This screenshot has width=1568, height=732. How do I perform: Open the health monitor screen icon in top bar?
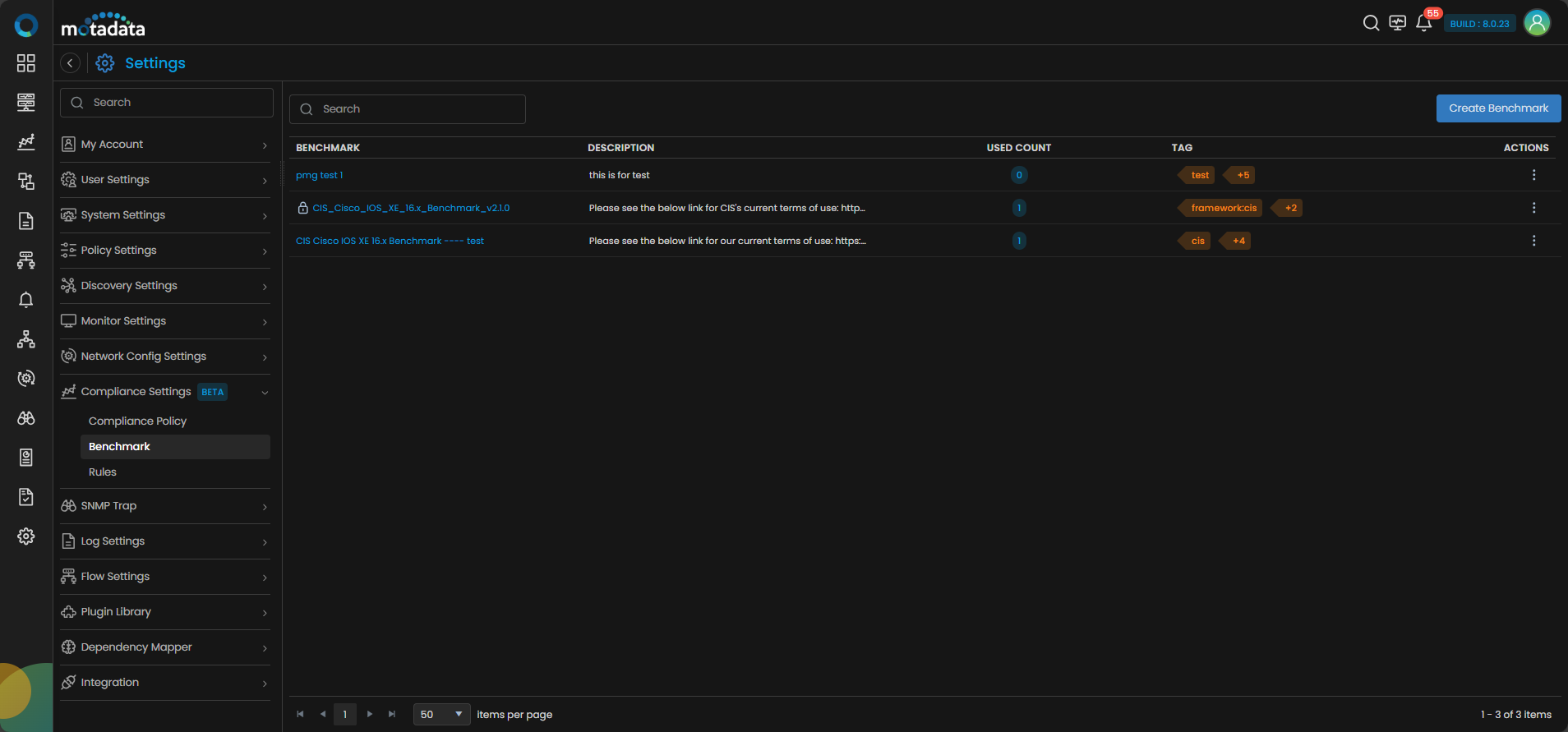[1397, 23]
